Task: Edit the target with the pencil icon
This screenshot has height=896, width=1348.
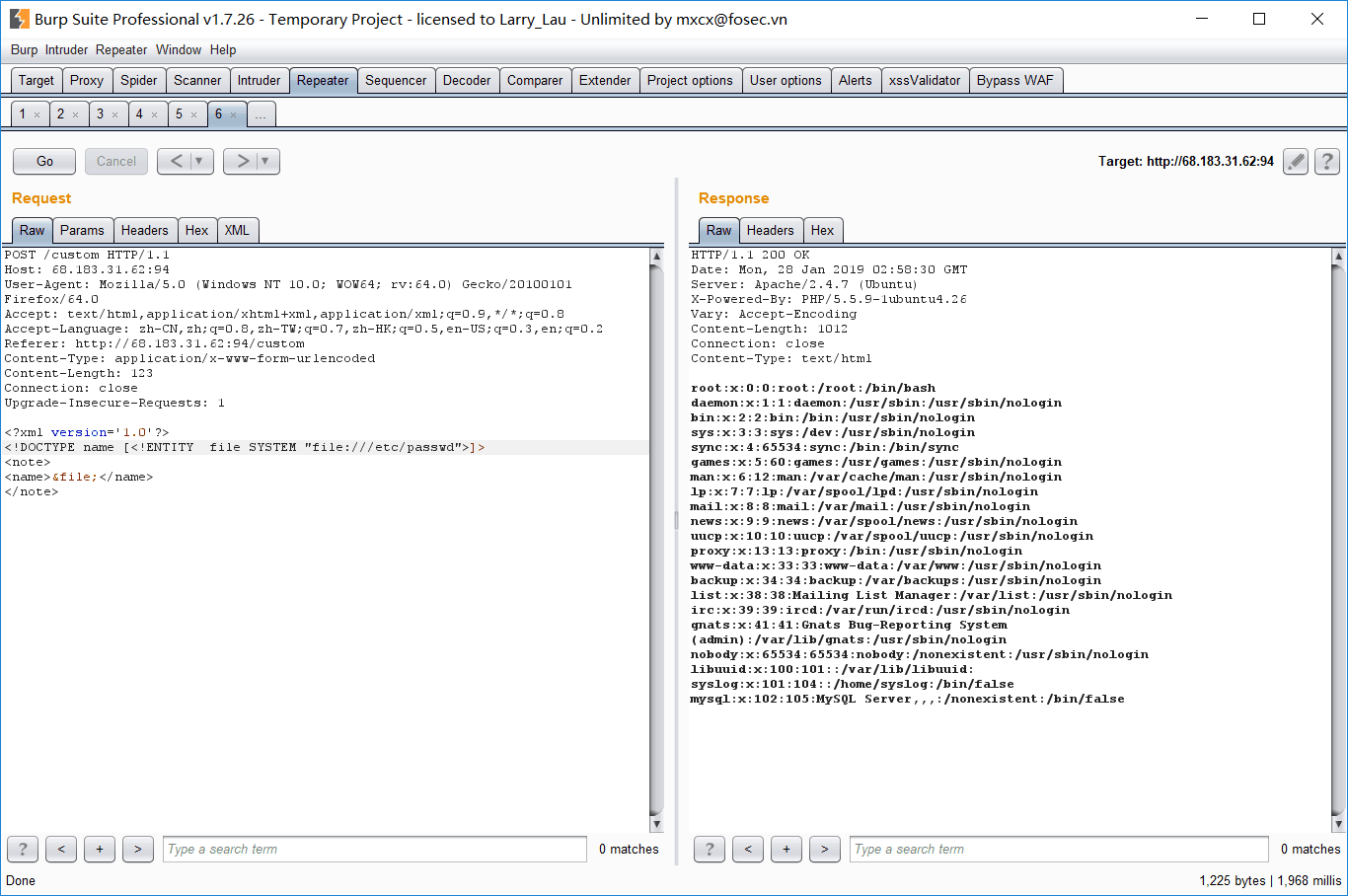Action: point(1296,161)
